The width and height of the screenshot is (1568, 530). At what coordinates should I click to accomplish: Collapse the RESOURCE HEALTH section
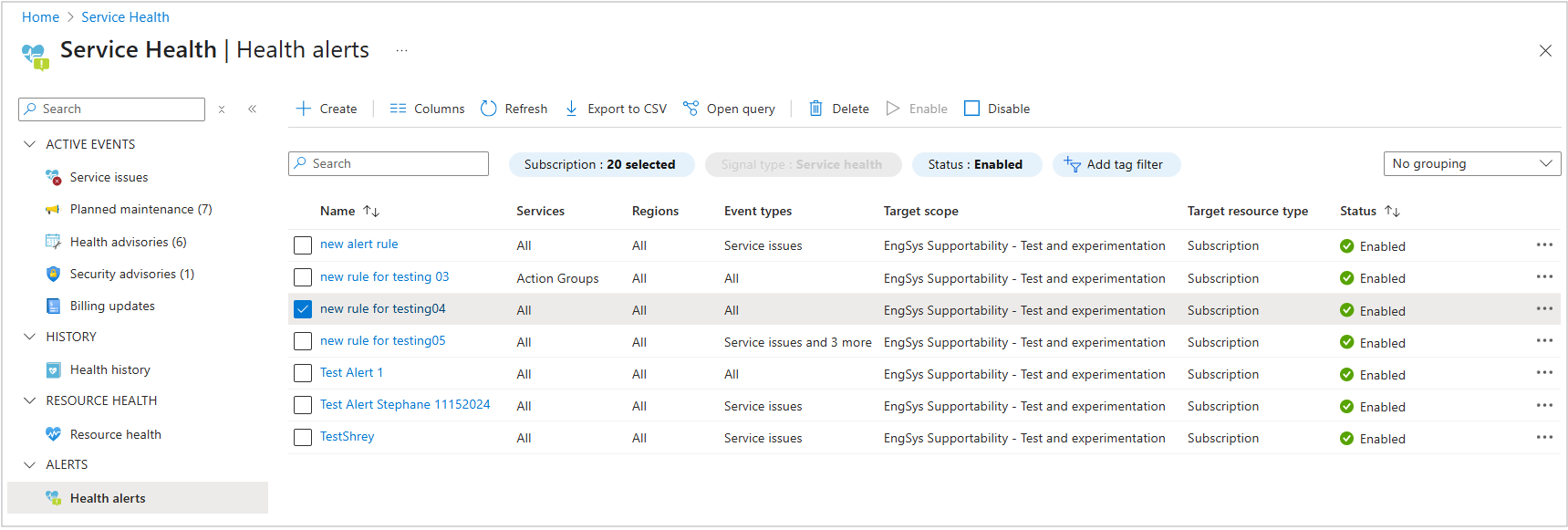coord(30,400)
